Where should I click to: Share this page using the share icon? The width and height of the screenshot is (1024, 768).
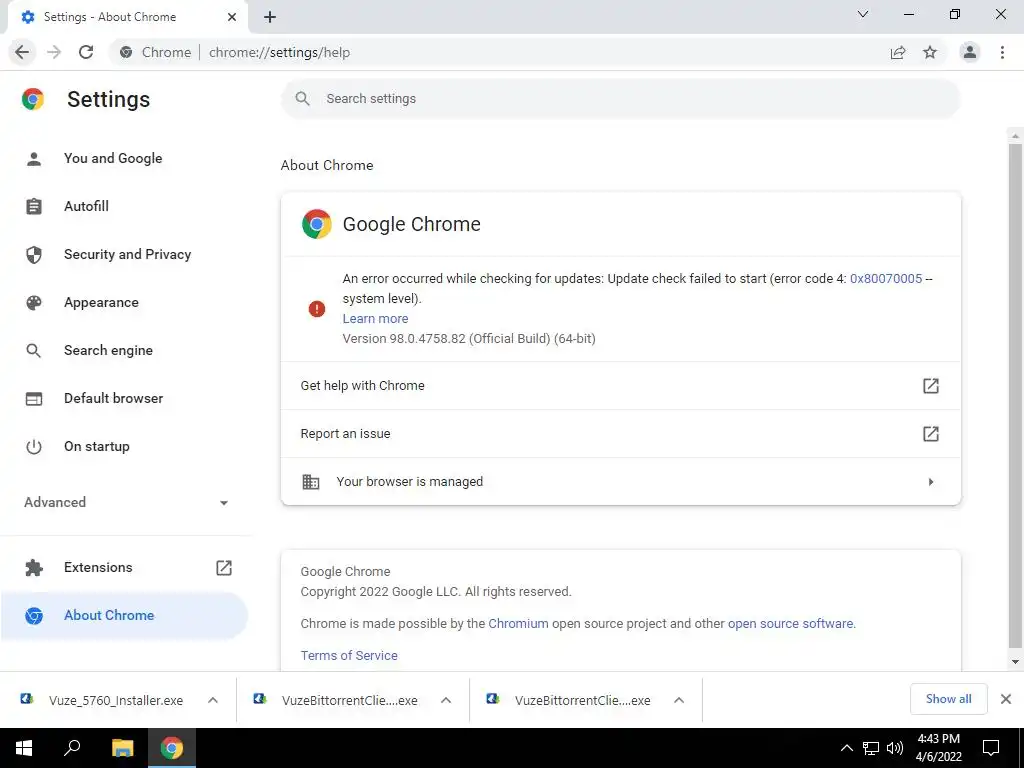898,52
